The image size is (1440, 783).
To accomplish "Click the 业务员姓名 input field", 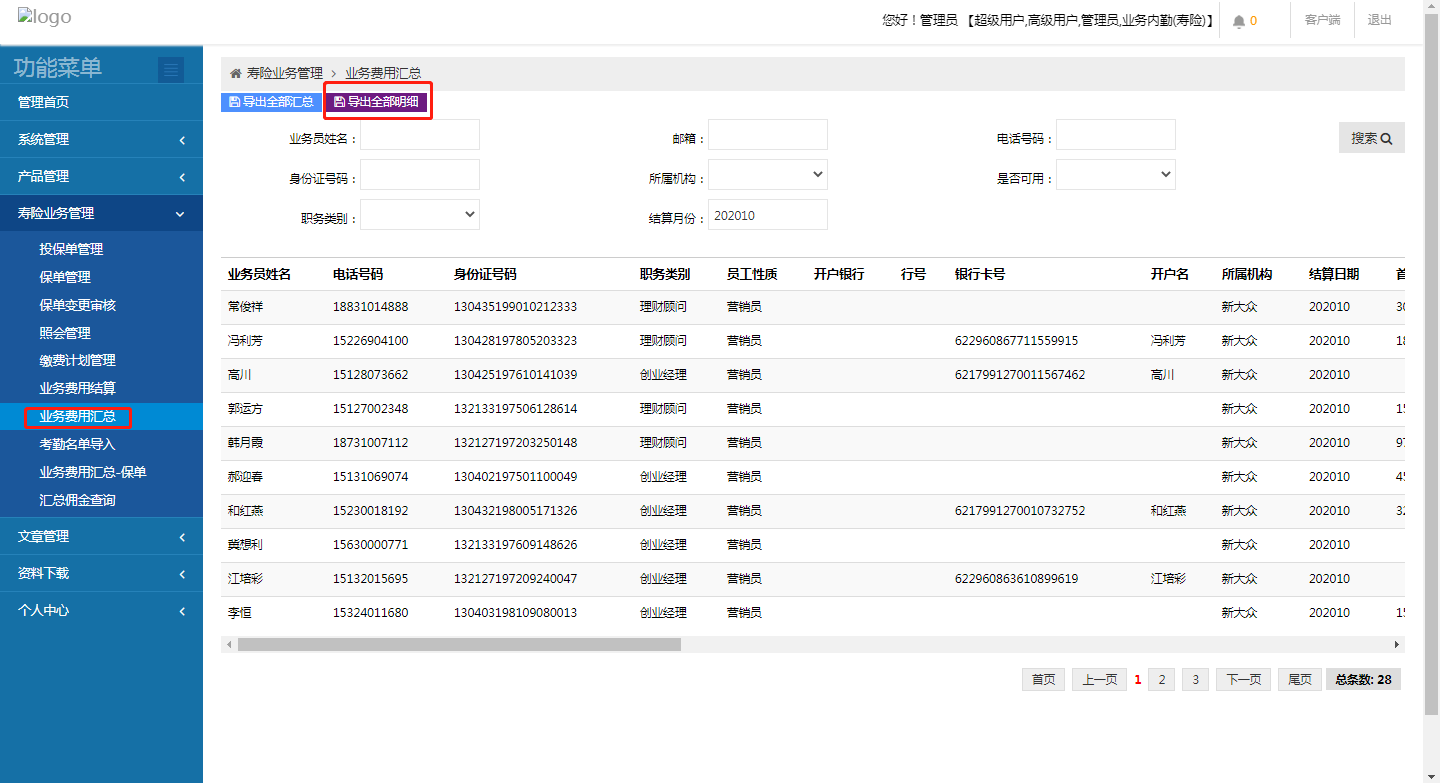I will pyautogui.click(x=419, y=135).
